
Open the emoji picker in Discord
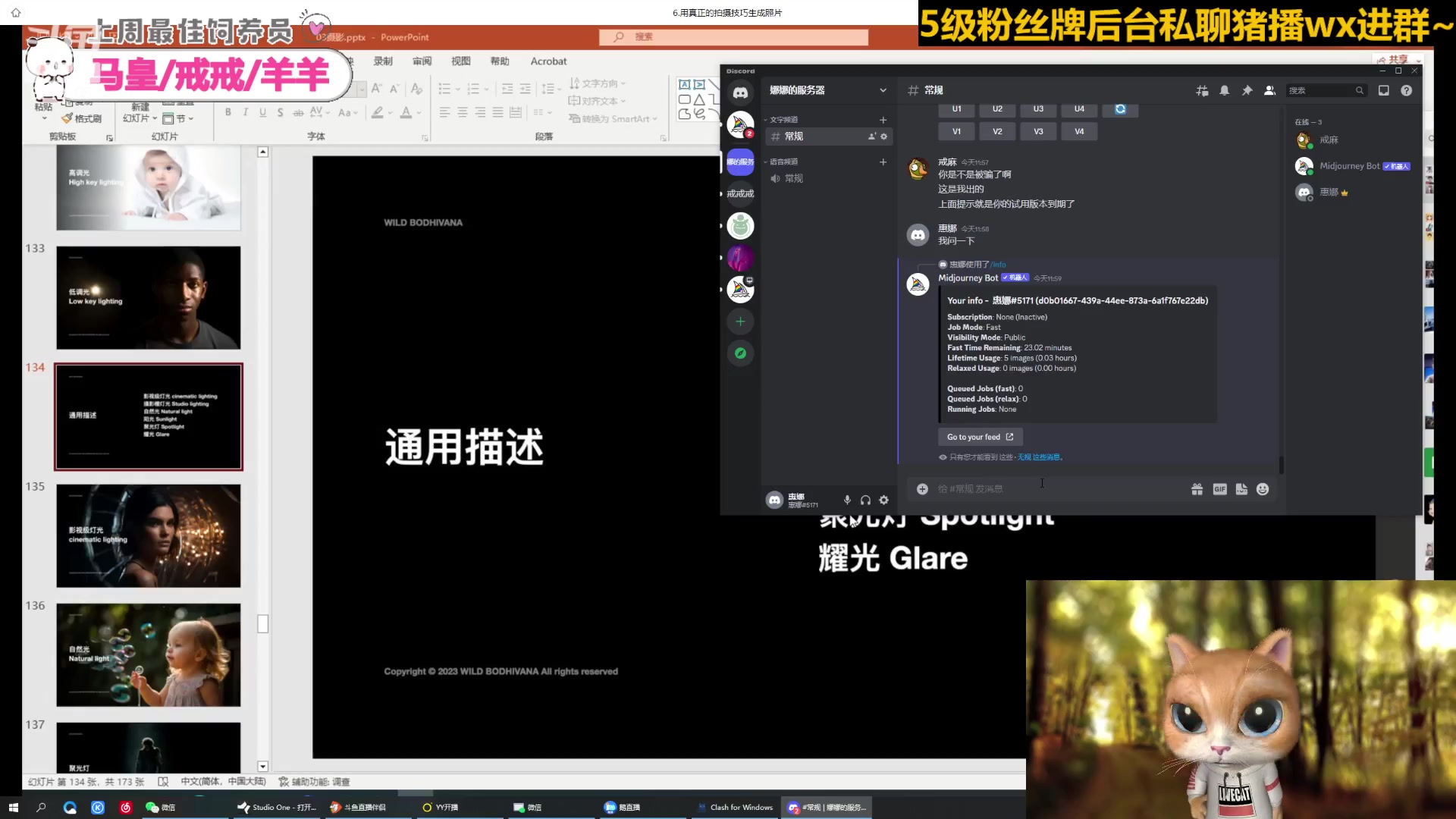point(1263,489)
